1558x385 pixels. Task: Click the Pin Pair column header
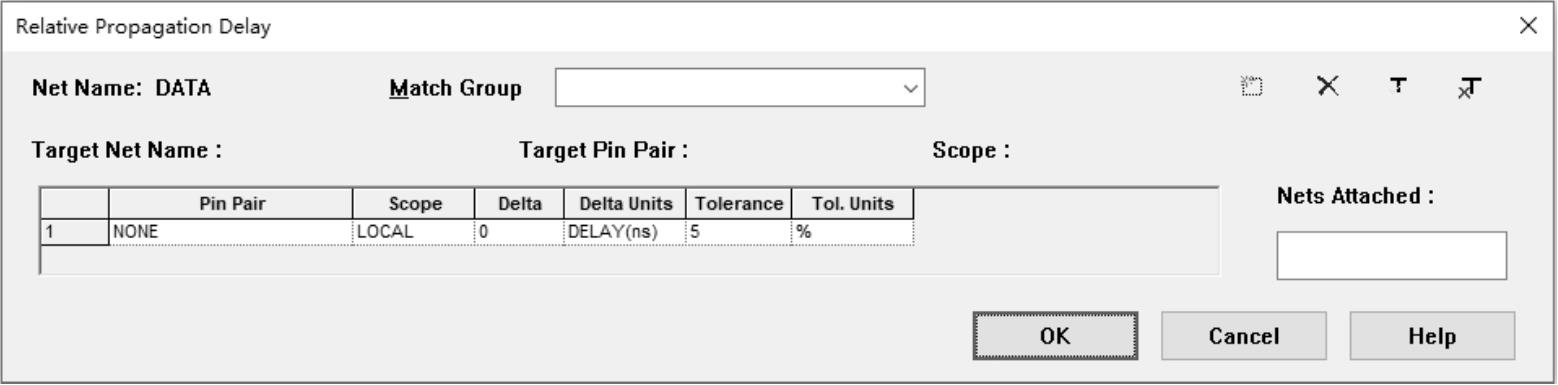click(x=230, y=204)
